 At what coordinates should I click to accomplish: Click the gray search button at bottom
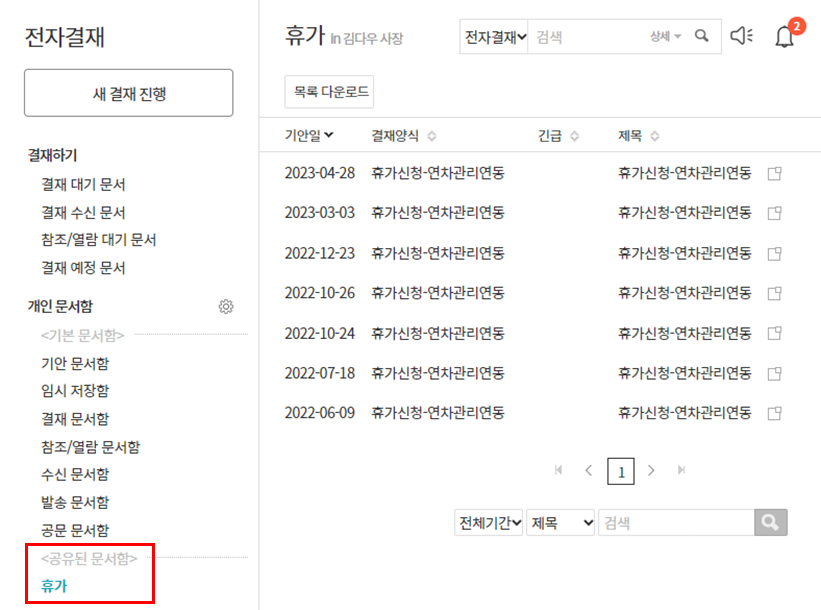click(770, 522)
